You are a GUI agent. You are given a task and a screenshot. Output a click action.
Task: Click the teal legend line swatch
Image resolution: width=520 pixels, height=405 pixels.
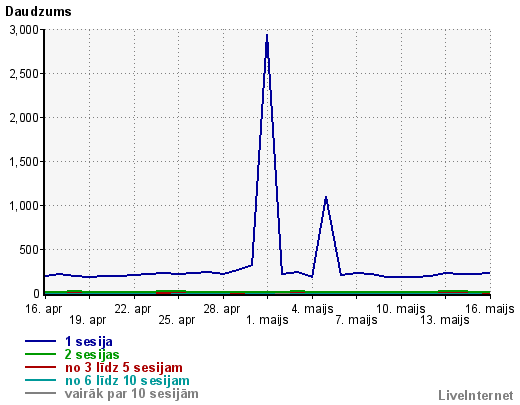(40, 380)
